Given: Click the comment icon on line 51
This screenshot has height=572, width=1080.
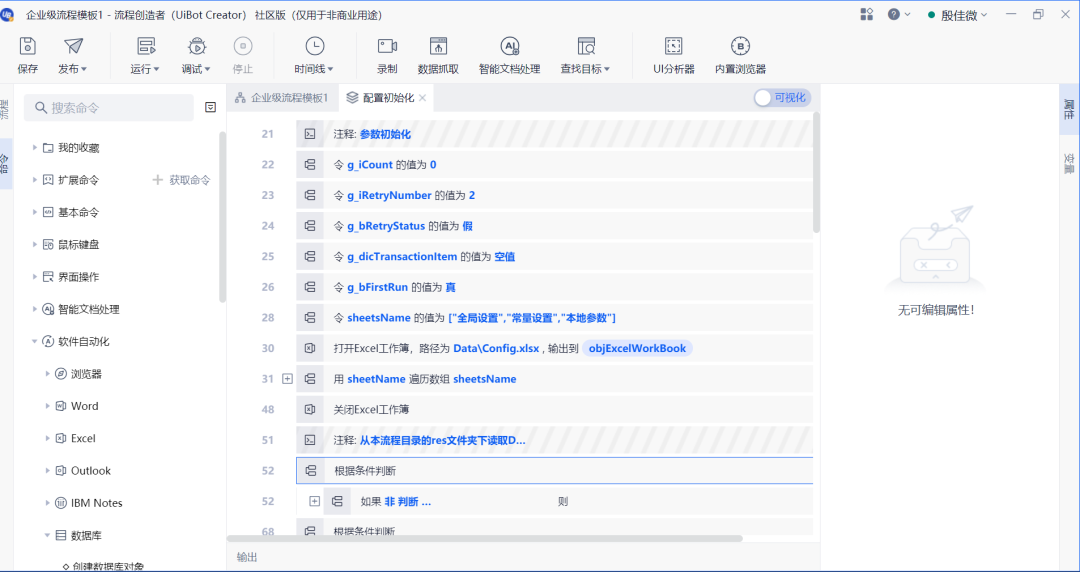Looking at the screenshot, I should pyautogui.click(x=310, y=440).
